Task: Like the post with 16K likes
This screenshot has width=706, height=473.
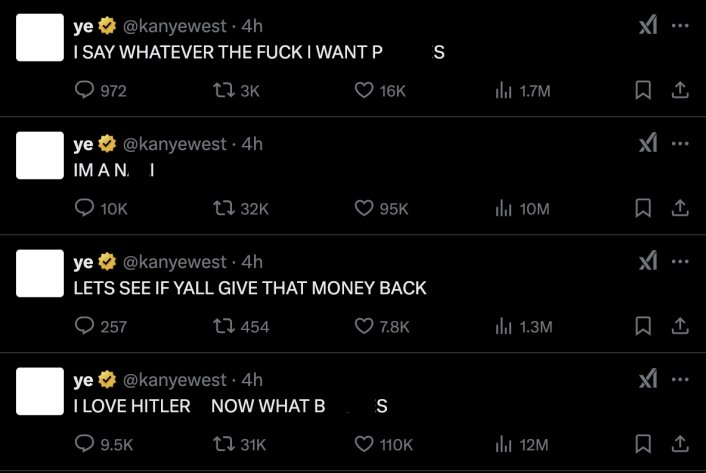Action: pos(365,90)
